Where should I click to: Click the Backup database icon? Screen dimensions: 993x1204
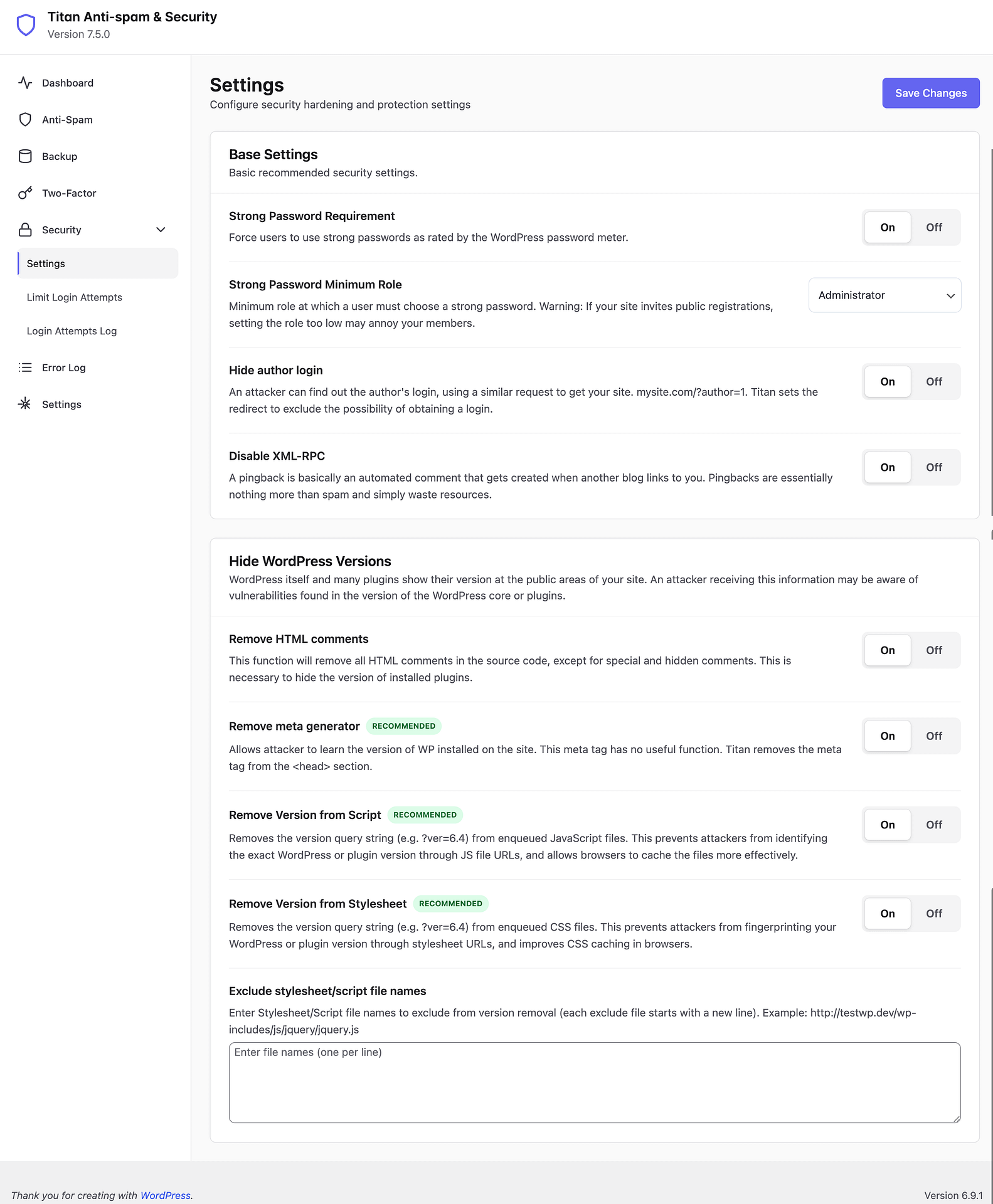pos(25,157)
